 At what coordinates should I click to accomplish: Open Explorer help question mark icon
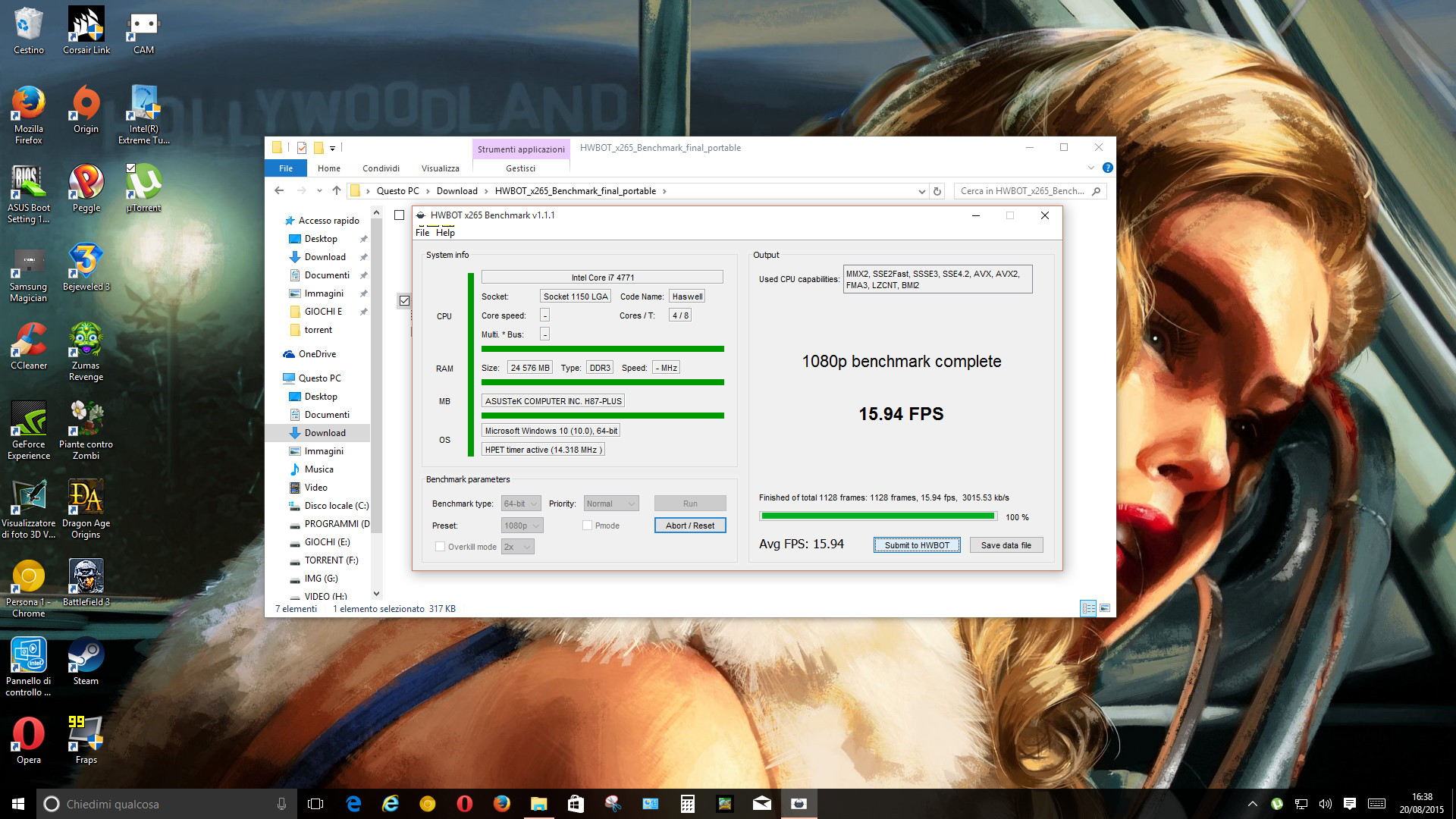[1107, 168]
